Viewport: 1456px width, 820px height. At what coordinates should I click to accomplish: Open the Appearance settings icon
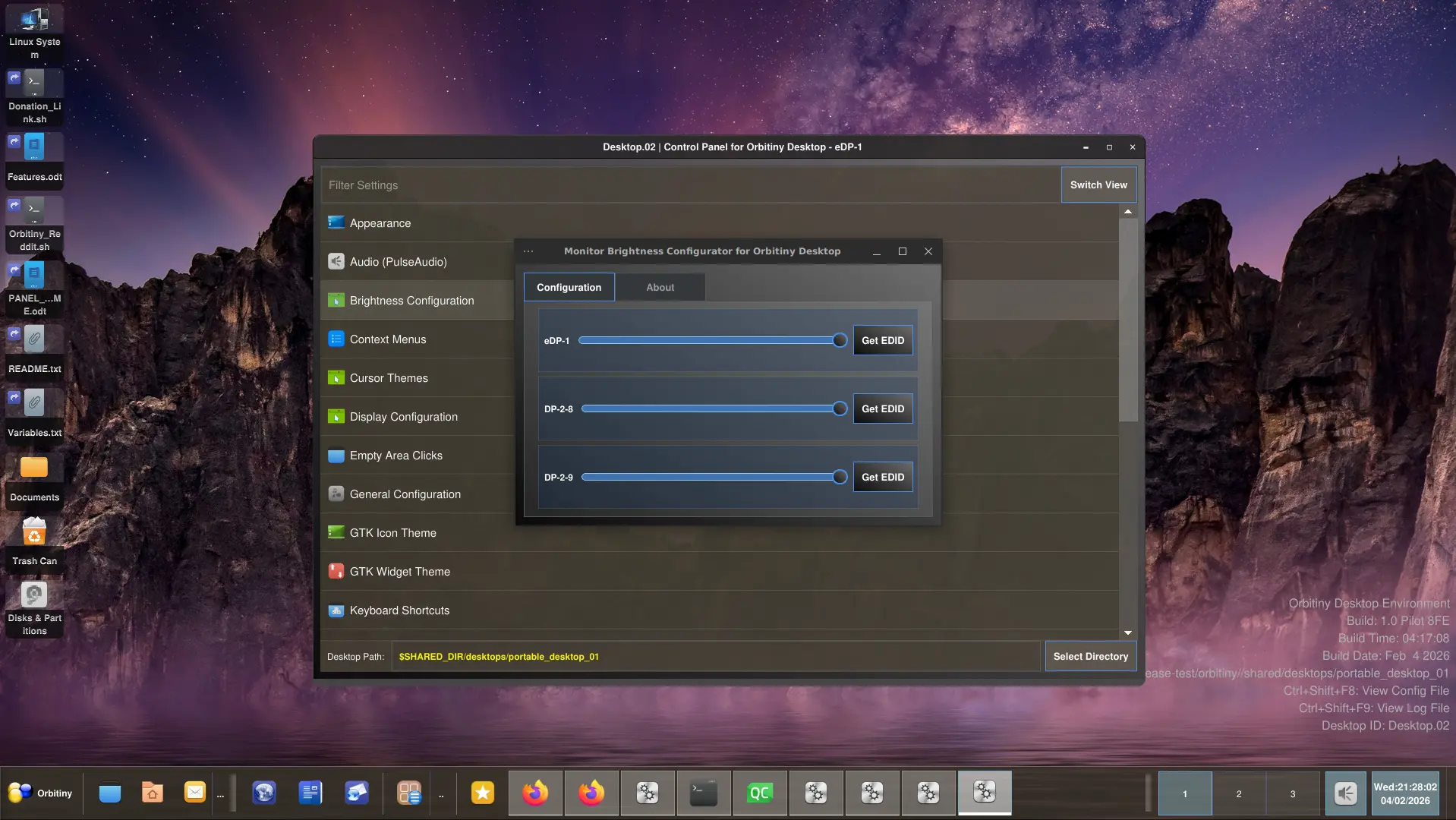click(336, 222)
